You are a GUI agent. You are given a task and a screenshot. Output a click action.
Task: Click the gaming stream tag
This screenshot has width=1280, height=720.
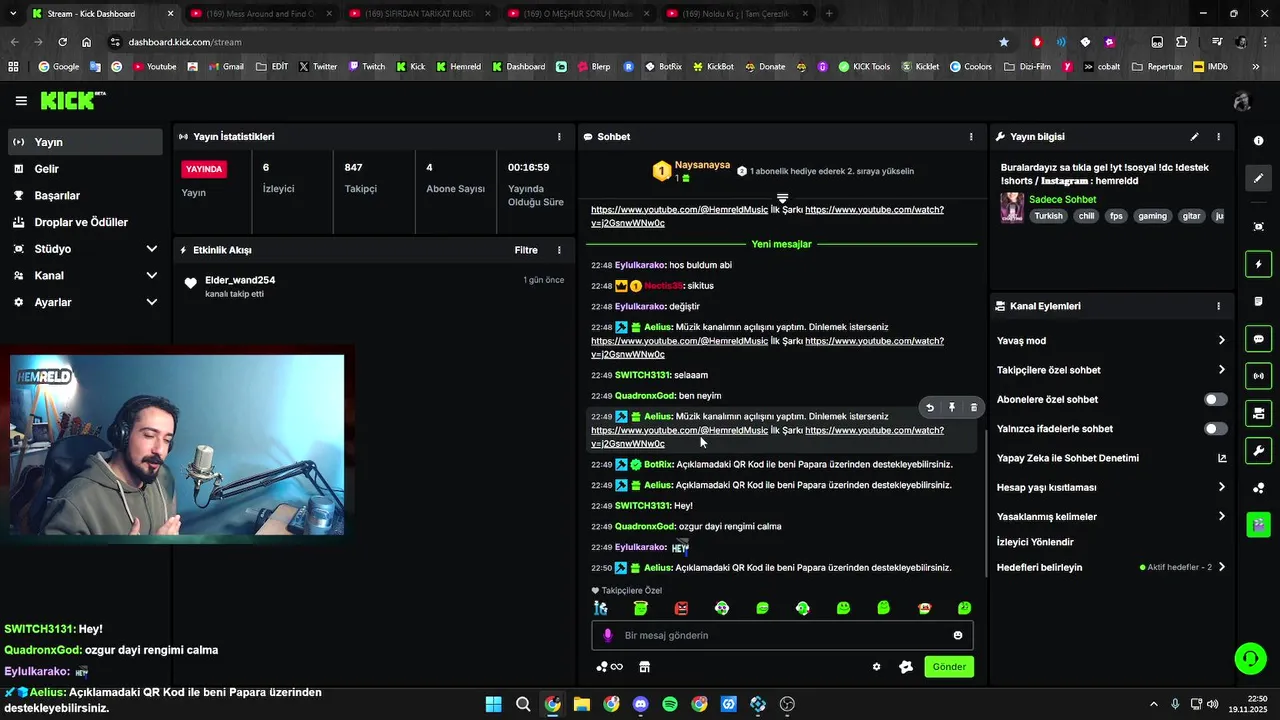(1152, 216)
